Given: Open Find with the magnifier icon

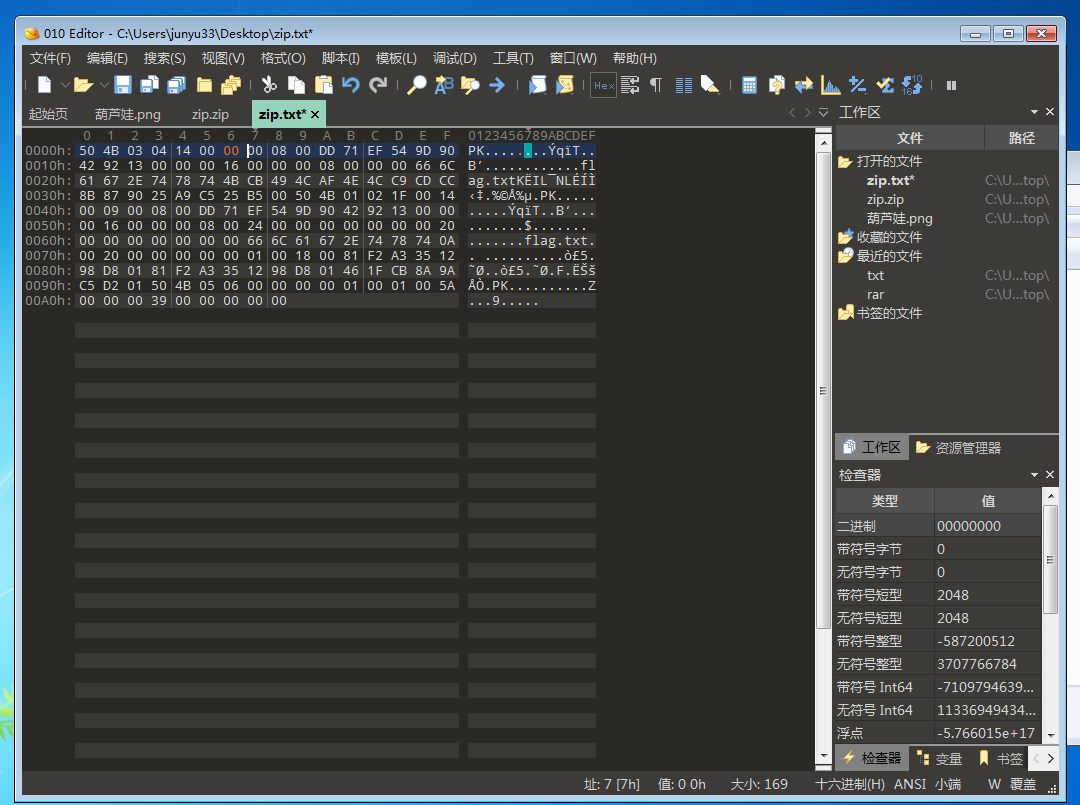Looking at the screenshot, I should (417, 85).
